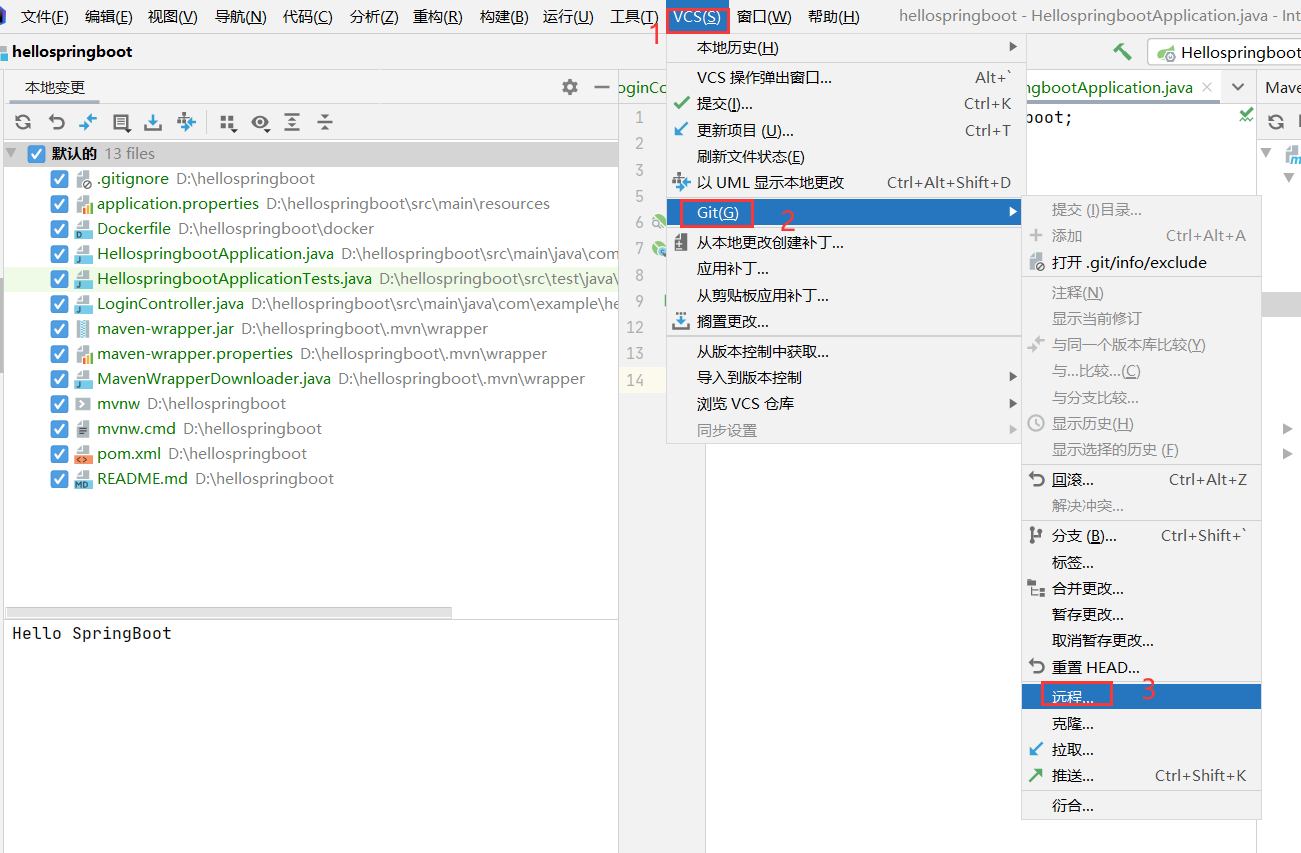Choose 重置 HEAD... in Git submenu
1301x853 pixels.
pyautogui.click(x=1141, y=667)
